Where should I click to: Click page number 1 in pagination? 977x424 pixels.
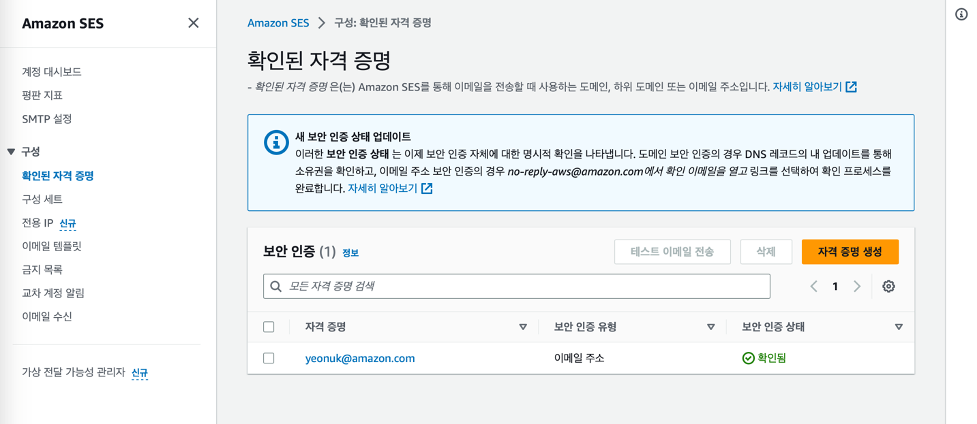click(835, 286)
